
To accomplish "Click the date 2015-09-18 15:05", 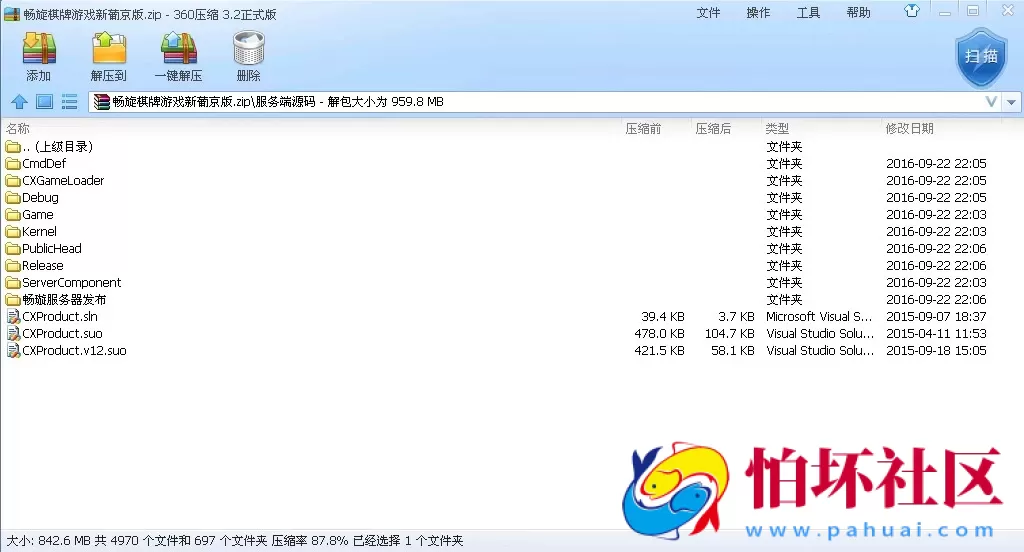I will click(936, 350).
